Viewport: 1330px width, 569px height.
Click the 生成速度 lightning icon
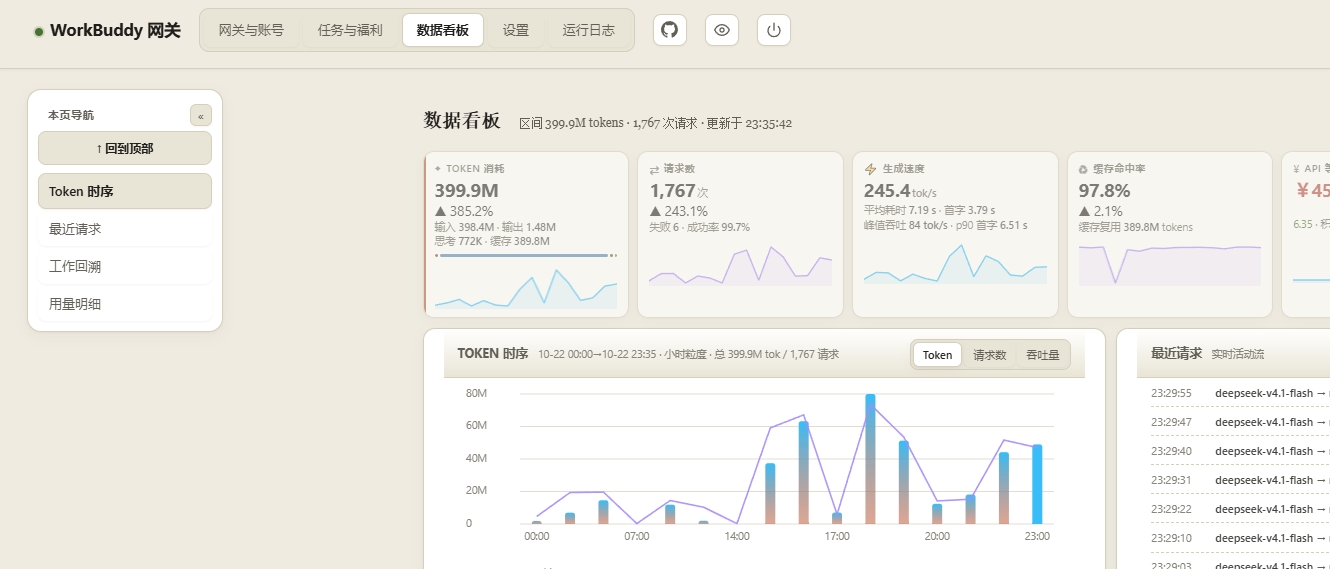pos(870,170)
